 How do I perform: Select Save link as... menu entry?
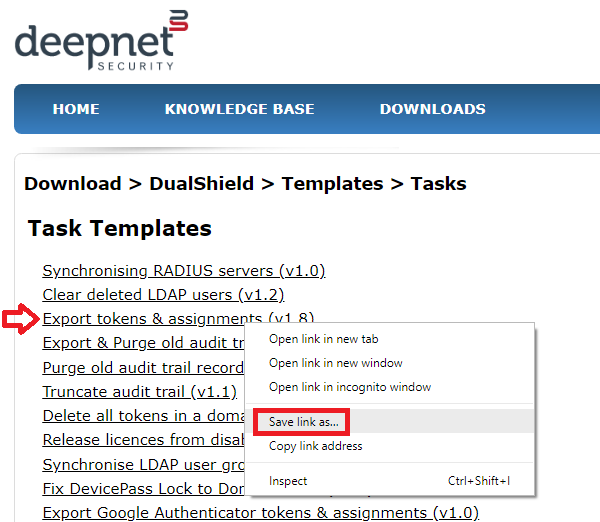(390, 422)
